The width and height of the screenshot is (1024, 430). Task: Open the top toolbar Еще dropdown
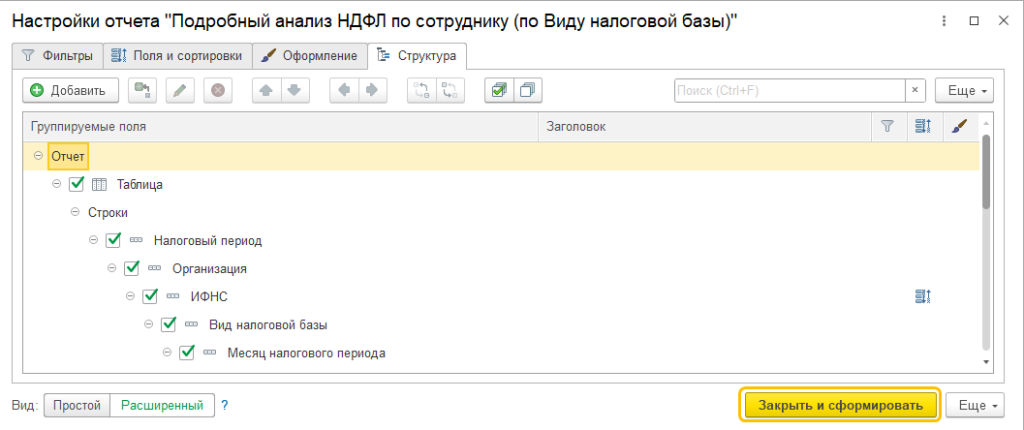click(x=964, y=91)
